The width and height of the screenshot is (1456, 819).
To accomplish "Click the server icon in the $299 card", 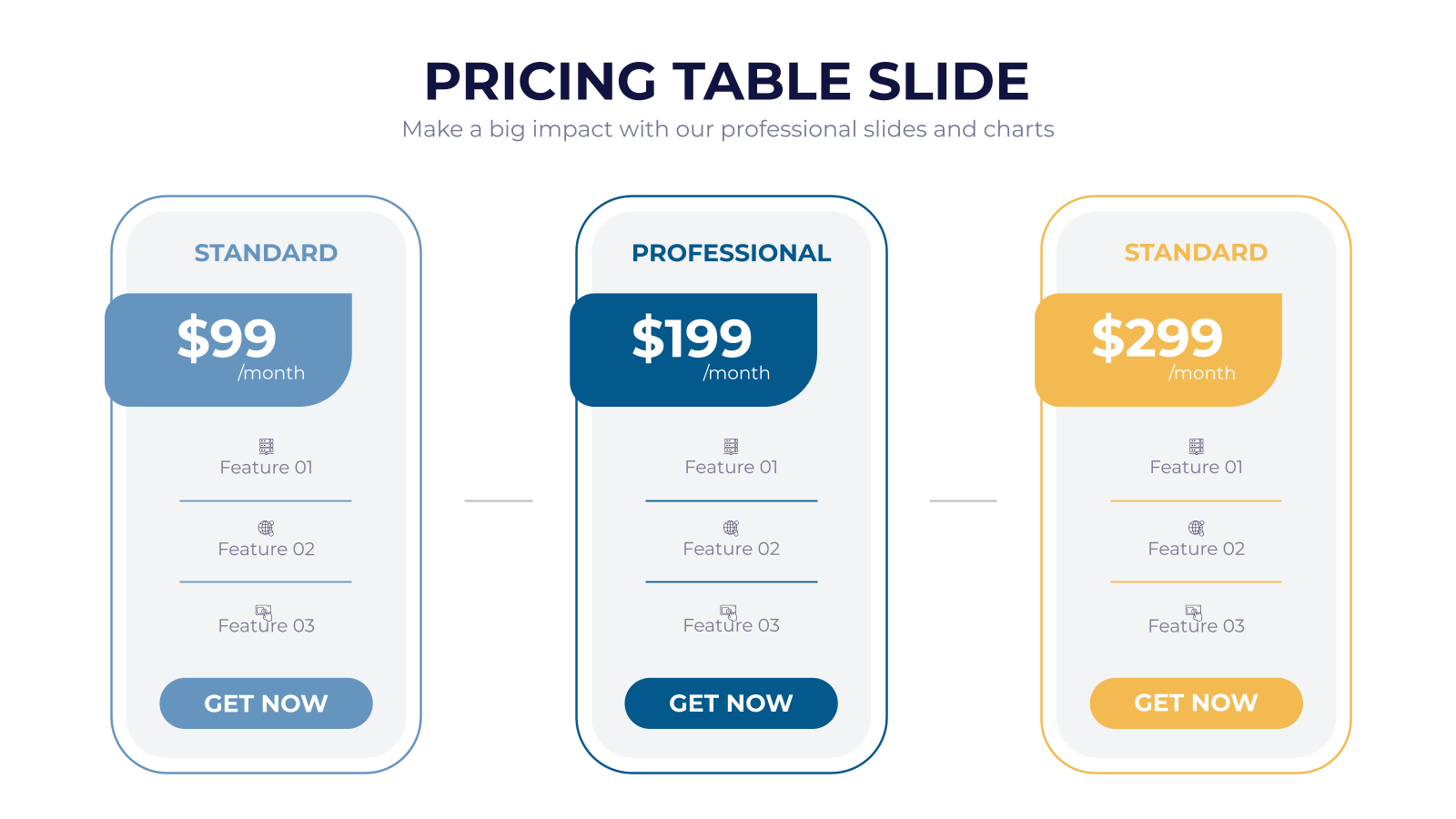I will pyautogui.click(x=1196, y=446).
